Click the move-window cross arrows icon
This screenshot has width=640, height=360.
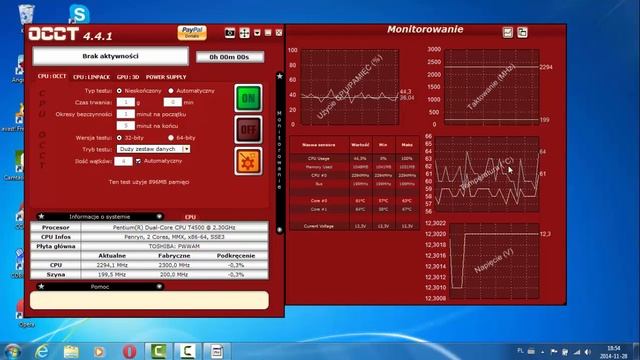pos(244,33)
